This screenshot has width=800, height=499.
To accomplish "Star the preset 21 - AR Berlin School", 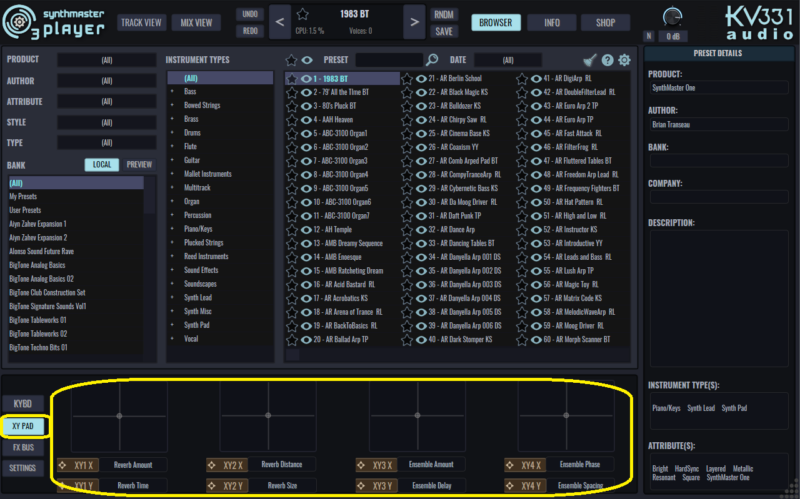I will pyautogui.click(x=408, y=78).
